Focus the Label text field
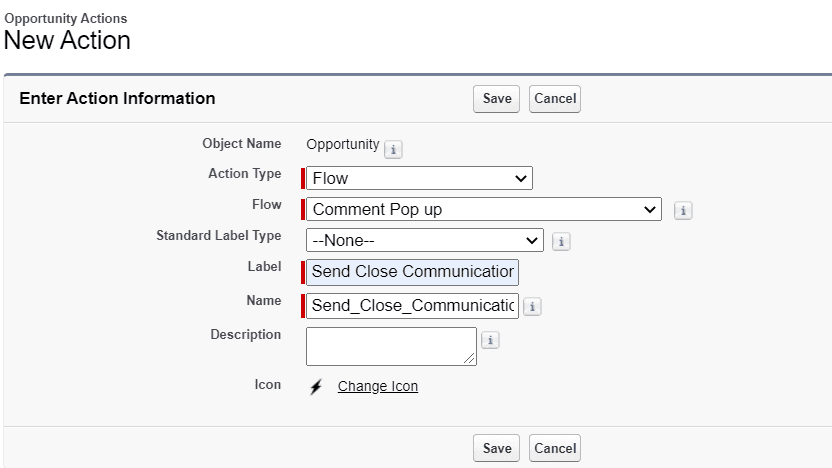Image resolution: width=832 pixels, height=468 pixels. (x=412, y=272)
